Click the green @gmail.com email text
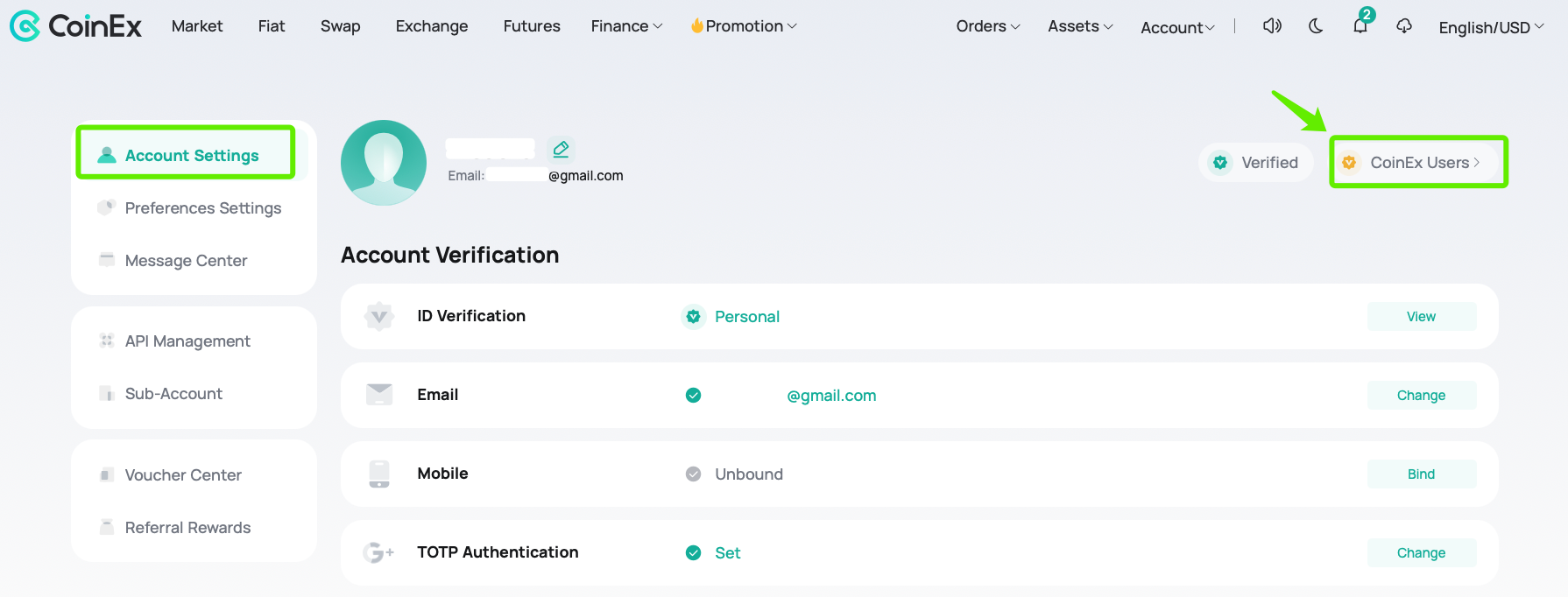The width and height of the screenshot is (1568, 597). pyautogui.click(x=831, y=395)
